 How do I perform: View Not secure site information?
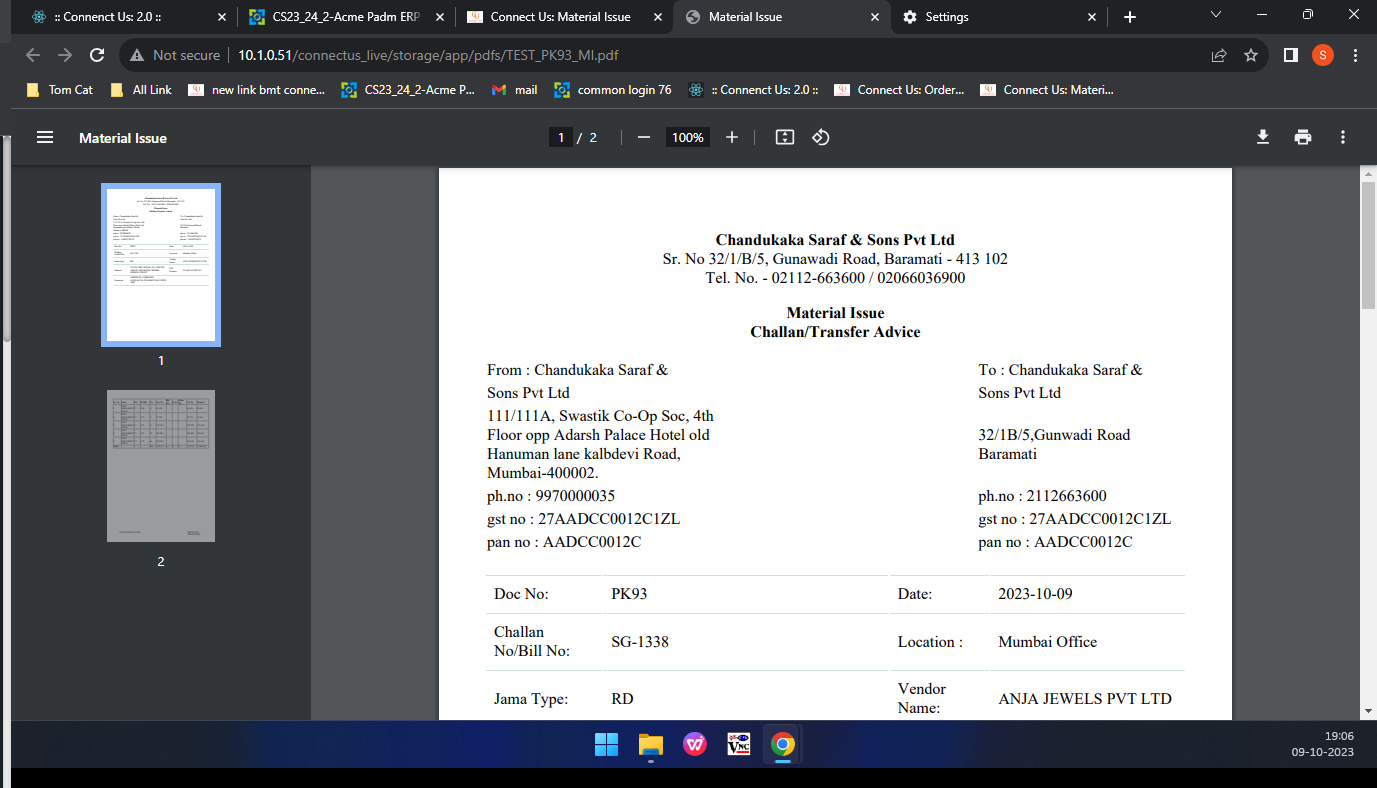coord(175,55)
